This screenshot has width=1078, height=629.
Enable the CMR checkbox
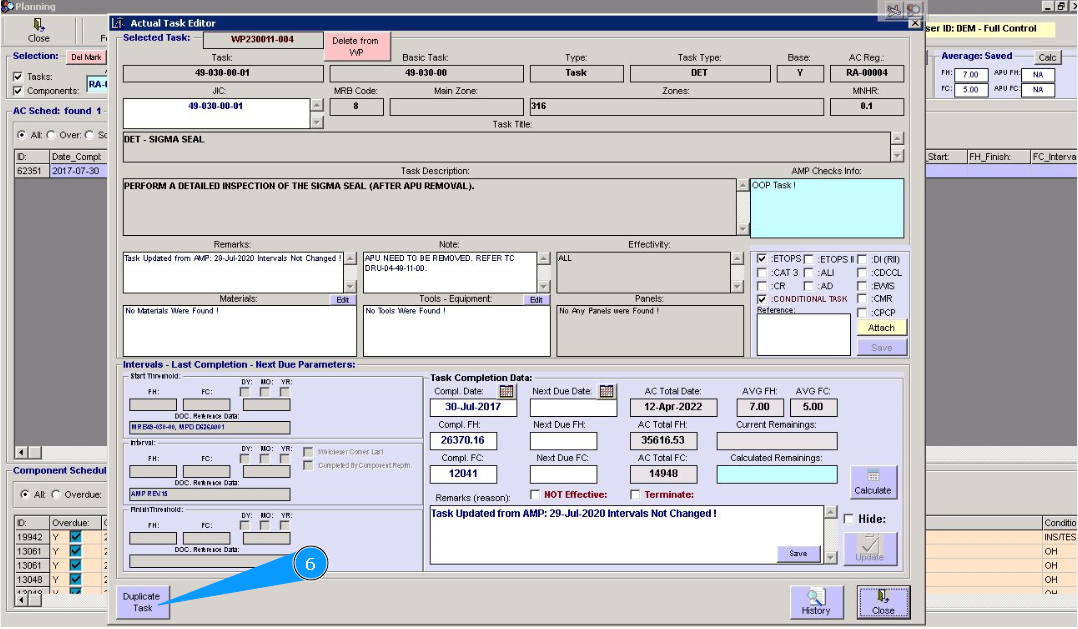coord(862,299)
